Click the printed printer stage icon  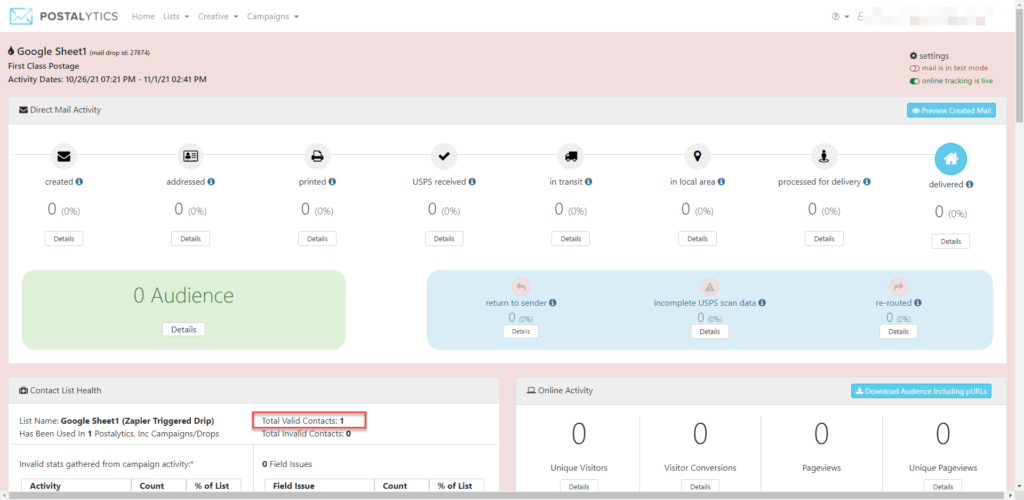317,157
